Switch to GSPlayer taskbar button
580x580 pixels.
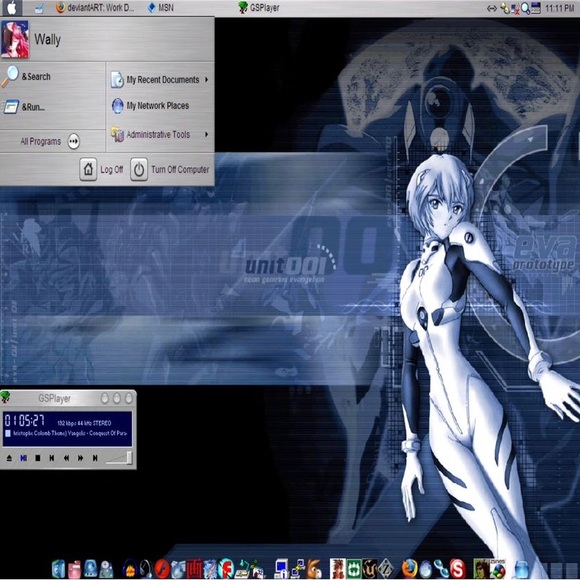tap(259, 7)
